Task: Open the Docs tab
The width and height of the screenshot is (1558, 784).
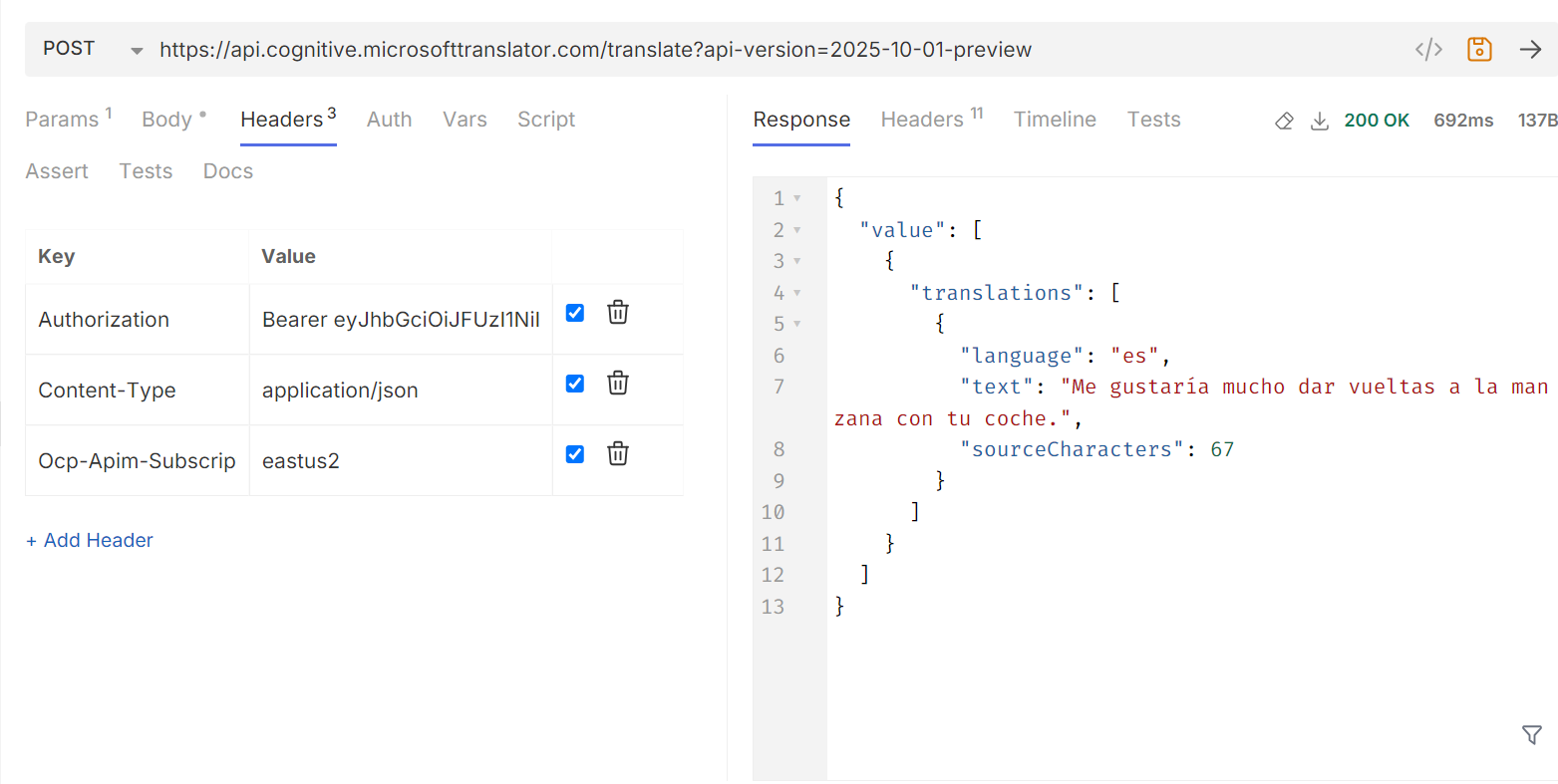Action: coord(228,171)
